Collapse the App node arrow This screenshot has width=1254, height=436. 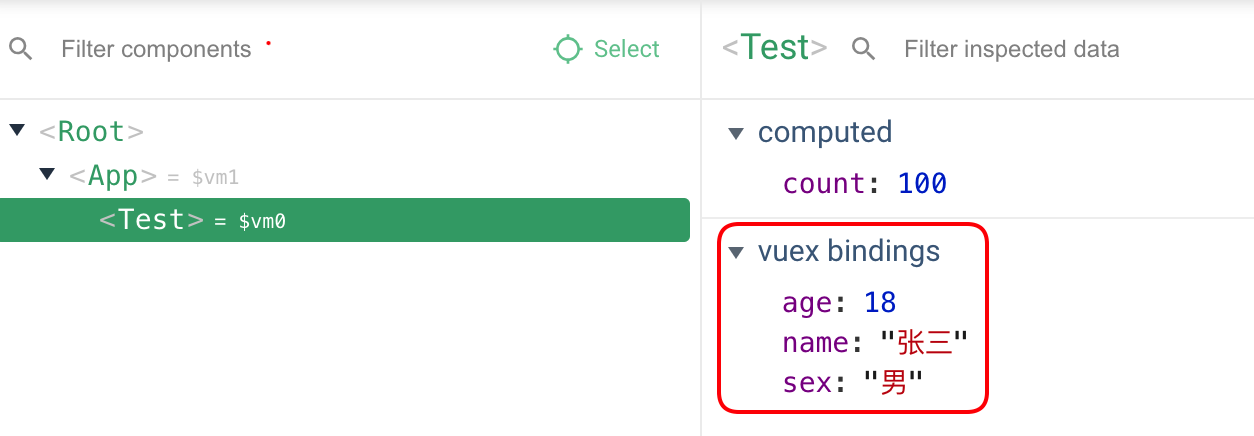click(x=47, y=175)
